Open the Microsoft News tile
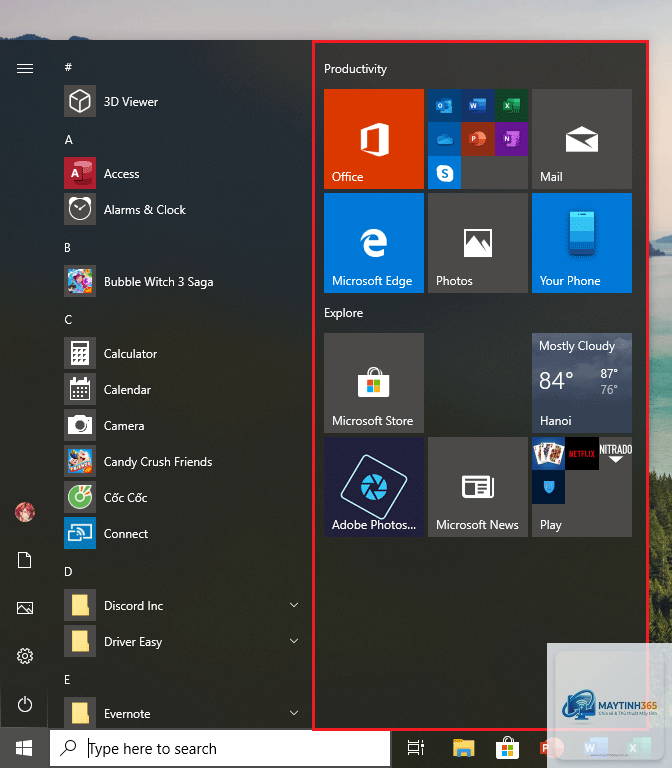 click(478, 487)
